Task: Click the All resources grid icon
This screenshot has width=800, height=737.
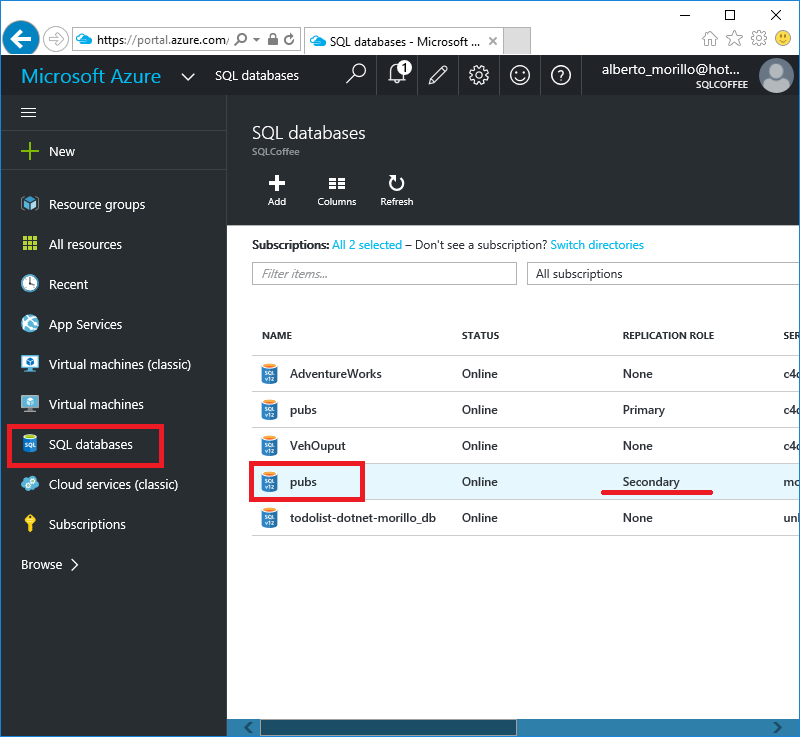Action: coord(30,244)
